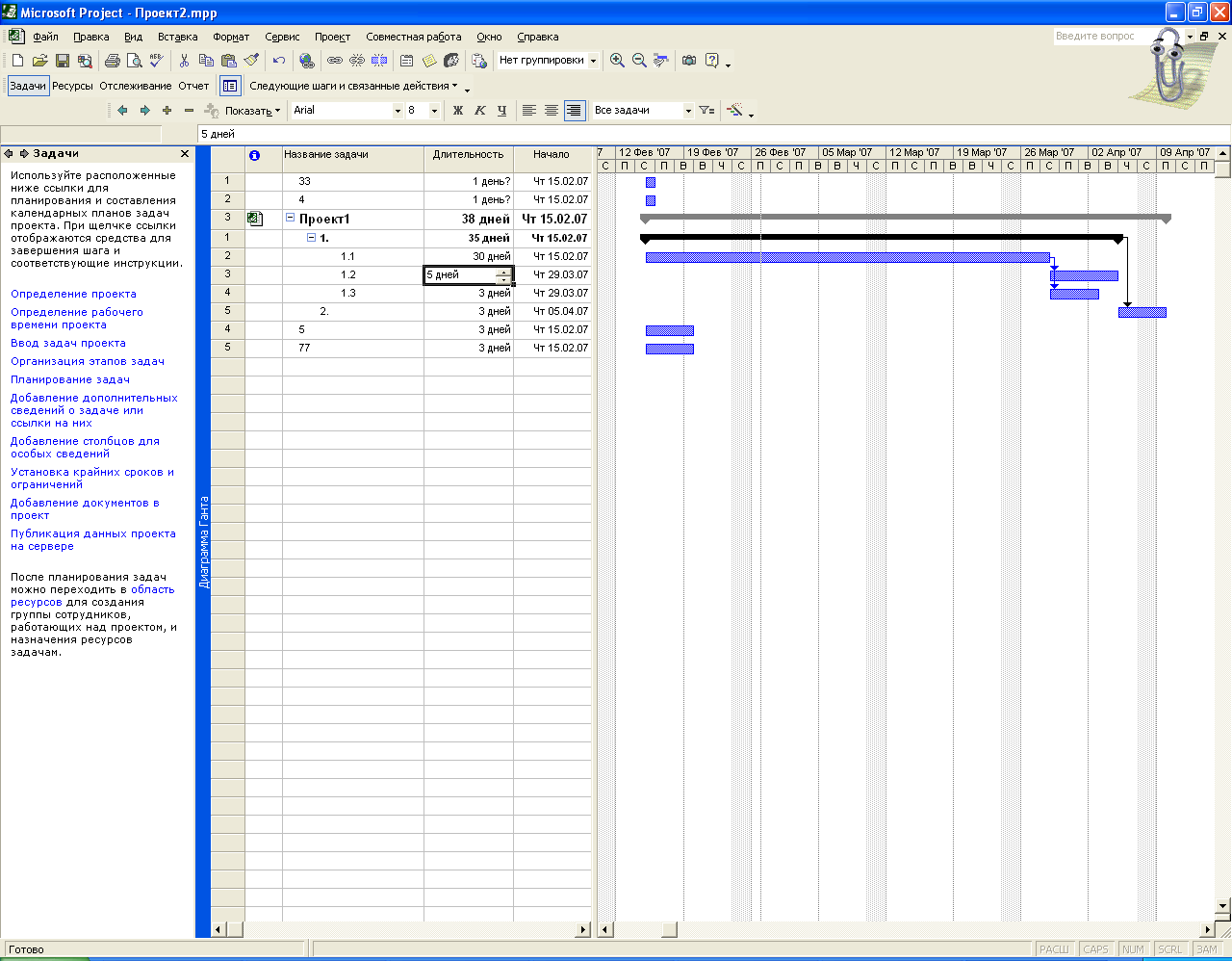Toggle bold formatting (Ж)
This screenshot has height=961, width=1232.
pos(458,111)
